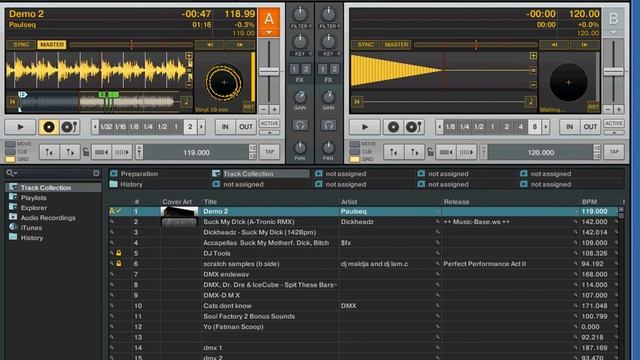
Task: Click Deck B CUE button
Action: coord(393,127)
